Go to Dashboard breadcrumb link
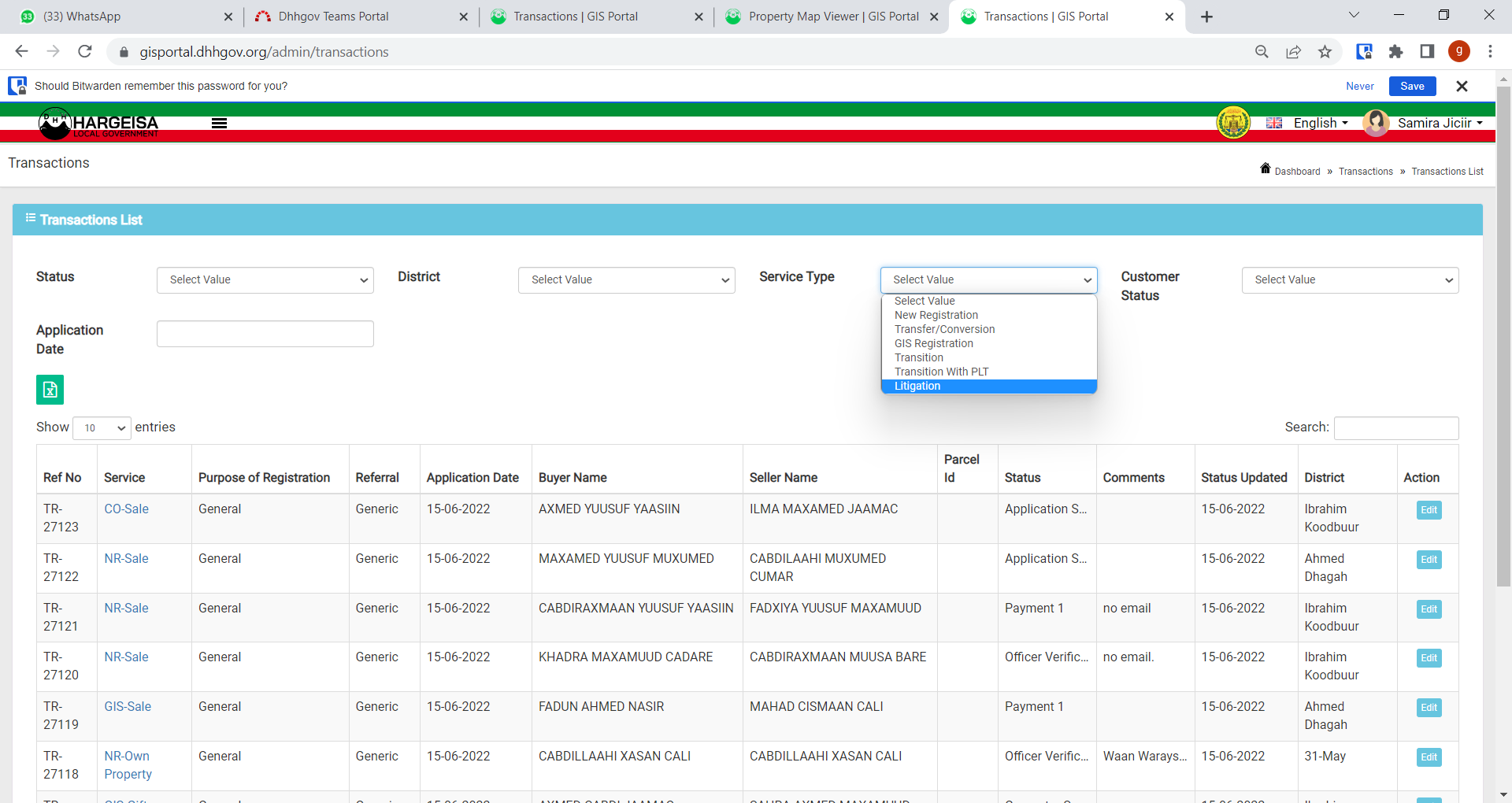Viewport: 1512px width, 803px height. click(x=1297, y=172)
